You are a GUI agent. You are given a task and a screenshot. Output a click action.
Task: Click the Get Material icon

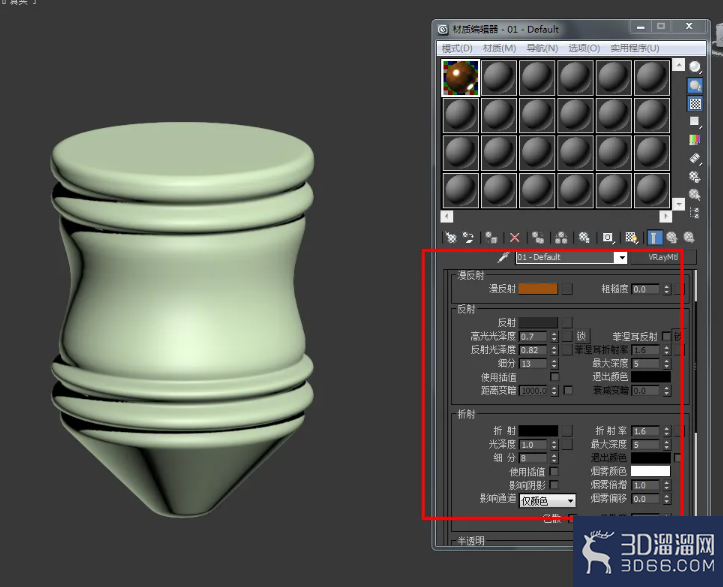(450, 238)
